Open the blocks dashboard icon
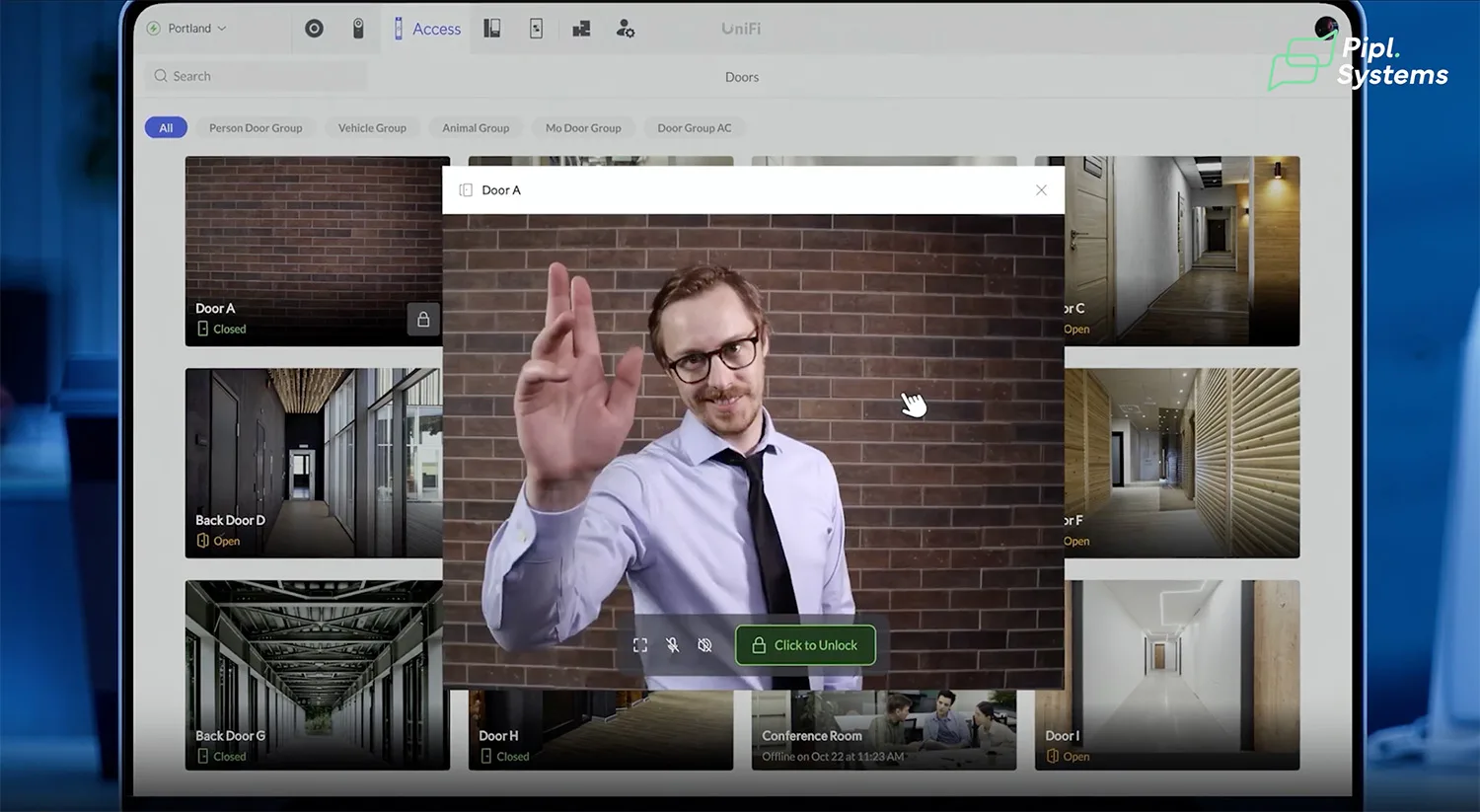 coord(581,29)
